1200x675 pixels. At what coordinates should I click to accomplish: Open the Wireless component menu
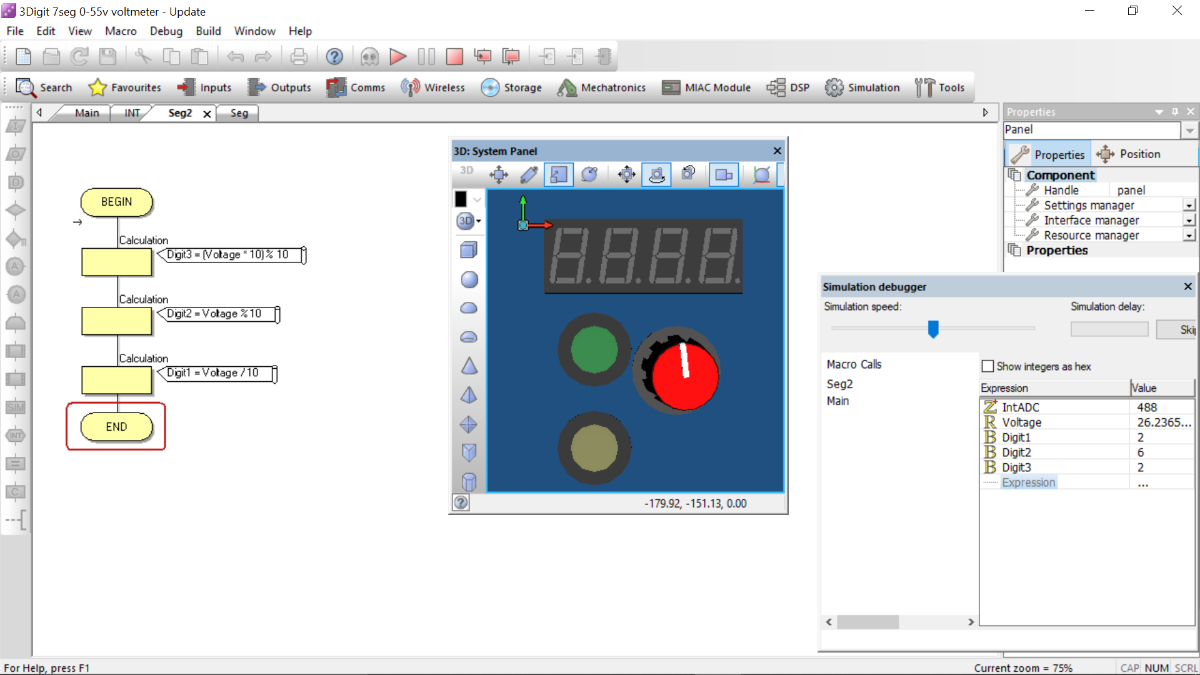(x=433, y=87)
